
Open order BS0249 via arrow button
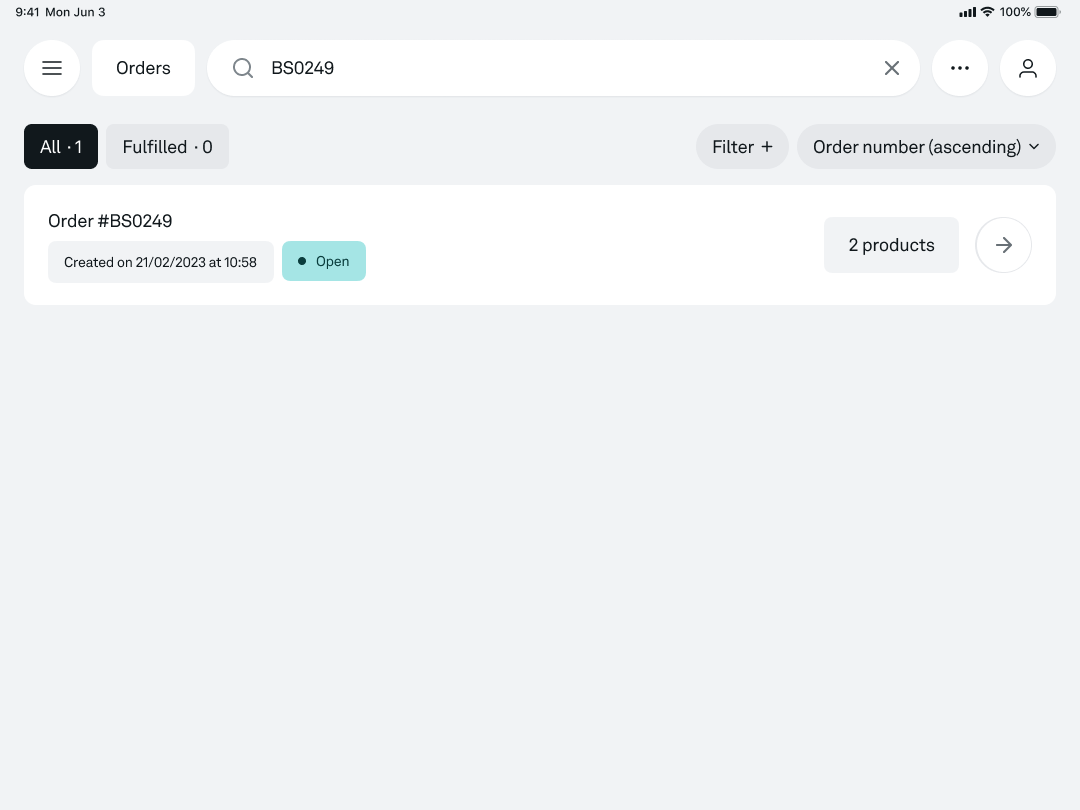coord(1004,245)
